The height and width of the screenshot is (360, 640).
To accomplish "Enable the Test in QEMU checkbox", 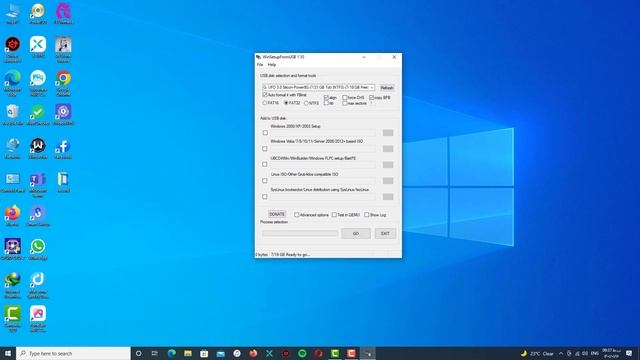I will [x=346, y=215].
